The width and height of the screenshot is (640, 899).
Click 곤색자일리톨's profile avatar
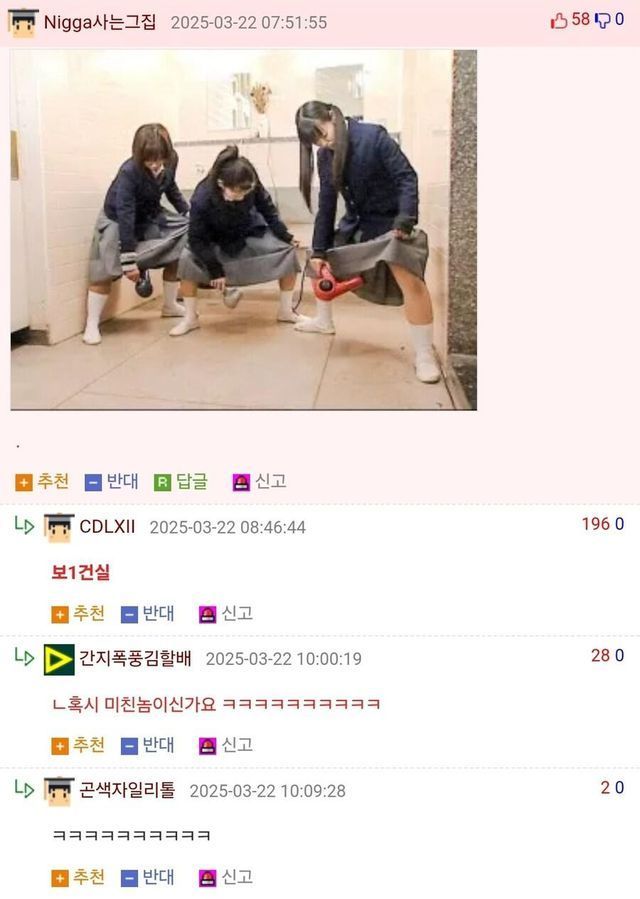(x=59, y=792)
